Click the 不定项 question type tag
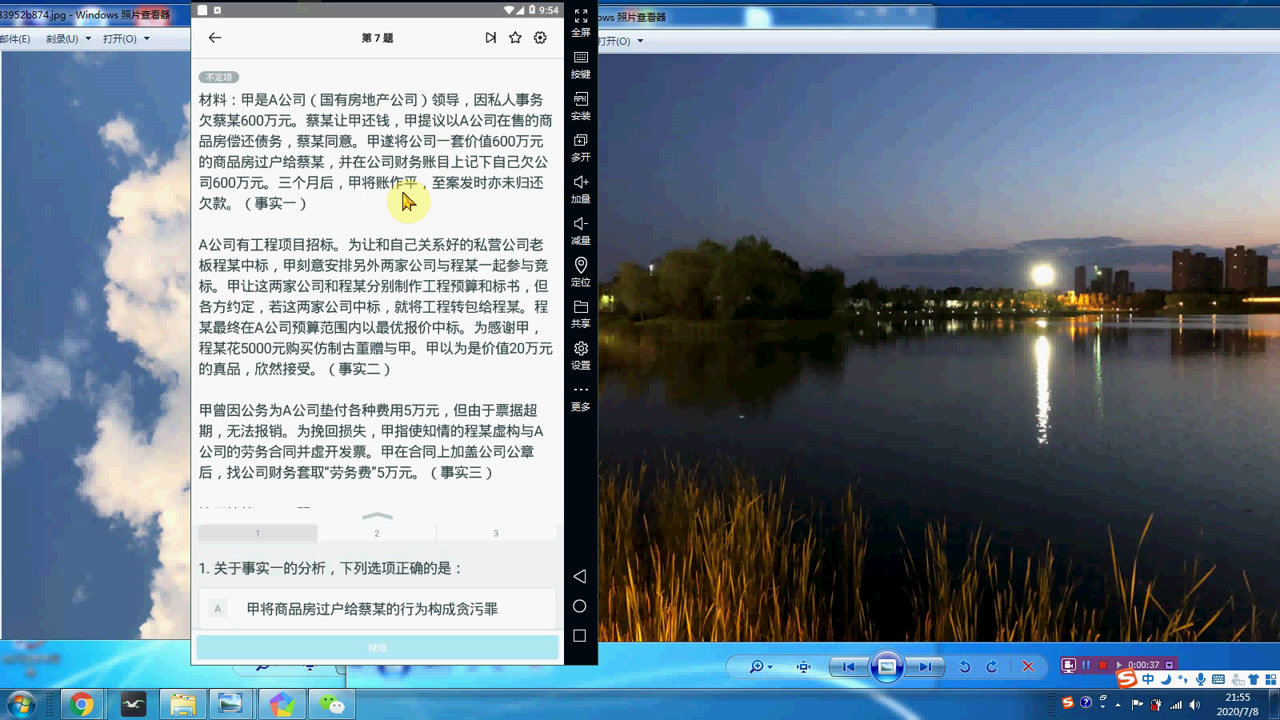Viewport: 1280px width, 720px height. (x=218, y=77)
